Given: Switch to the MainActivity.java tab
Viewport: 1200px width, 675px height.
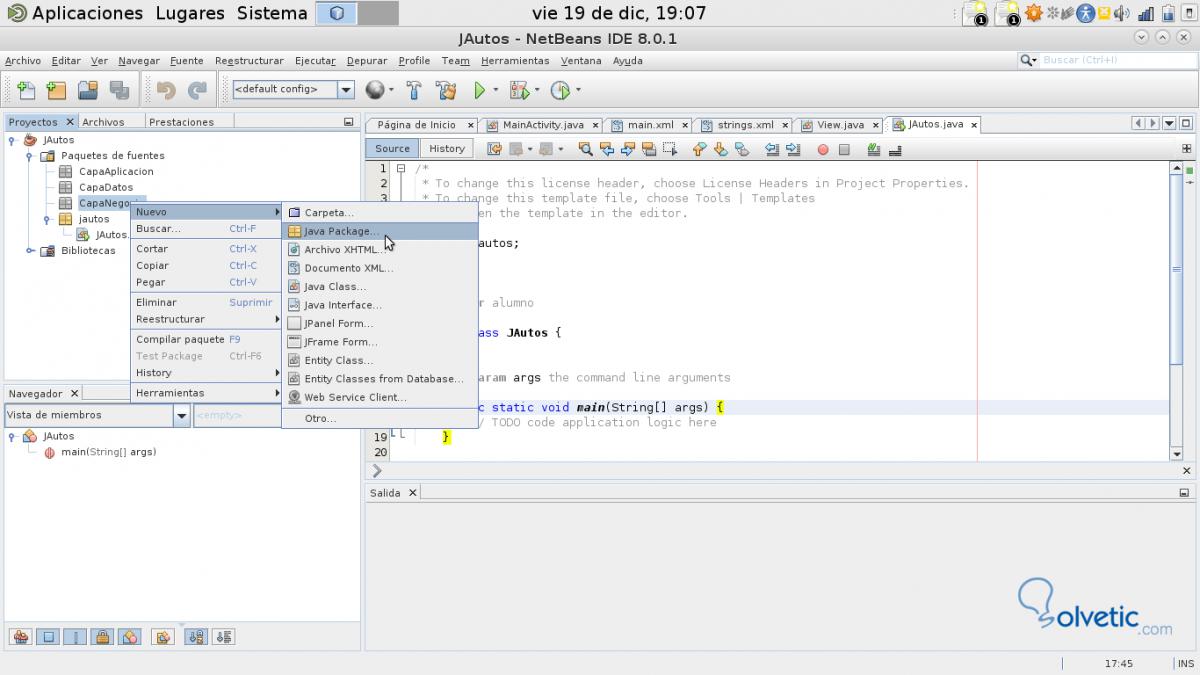Looking at the screenshot, I should (x=542, y=125).
